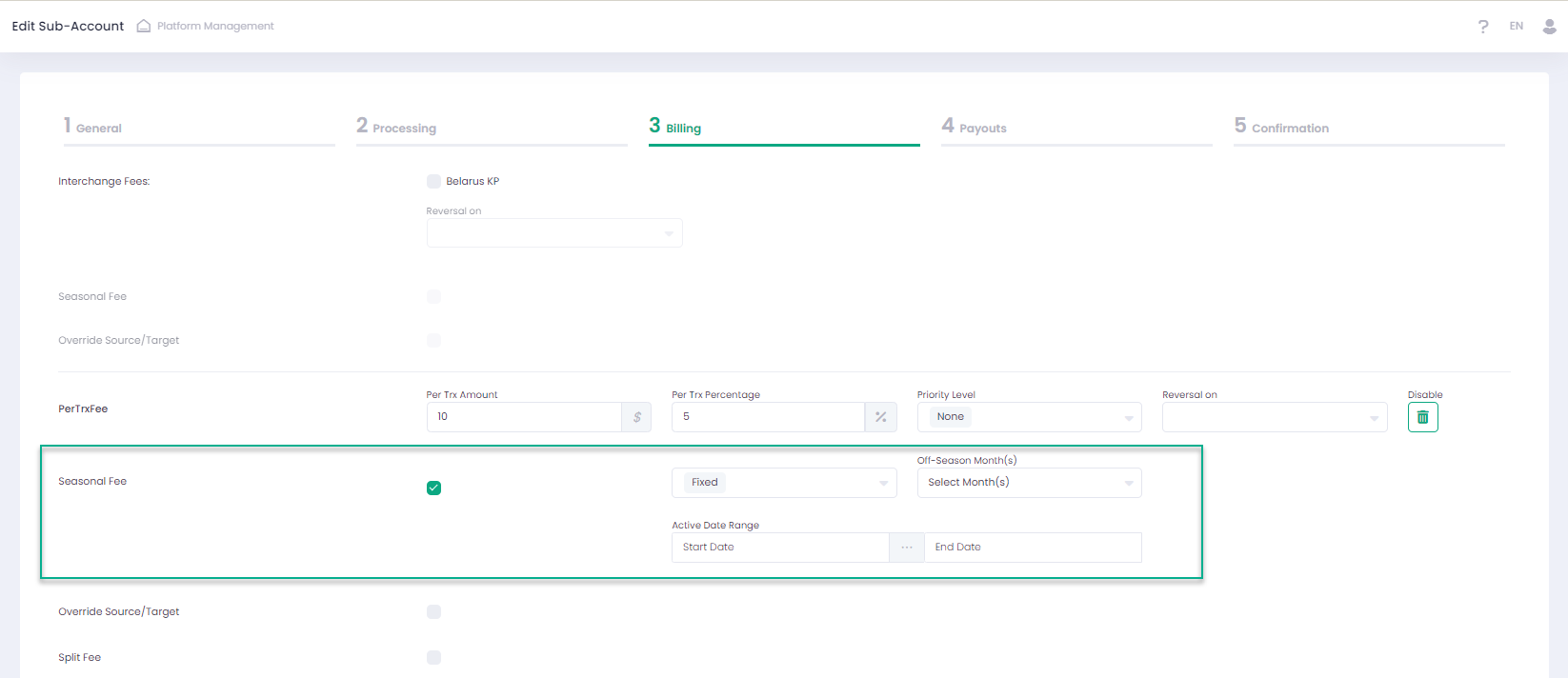Image resolution: width=1568 pixels, height=678 pixels.
Task: Expand the PerTrxFee Reversal on dropdown
Action: [1274, 417]
